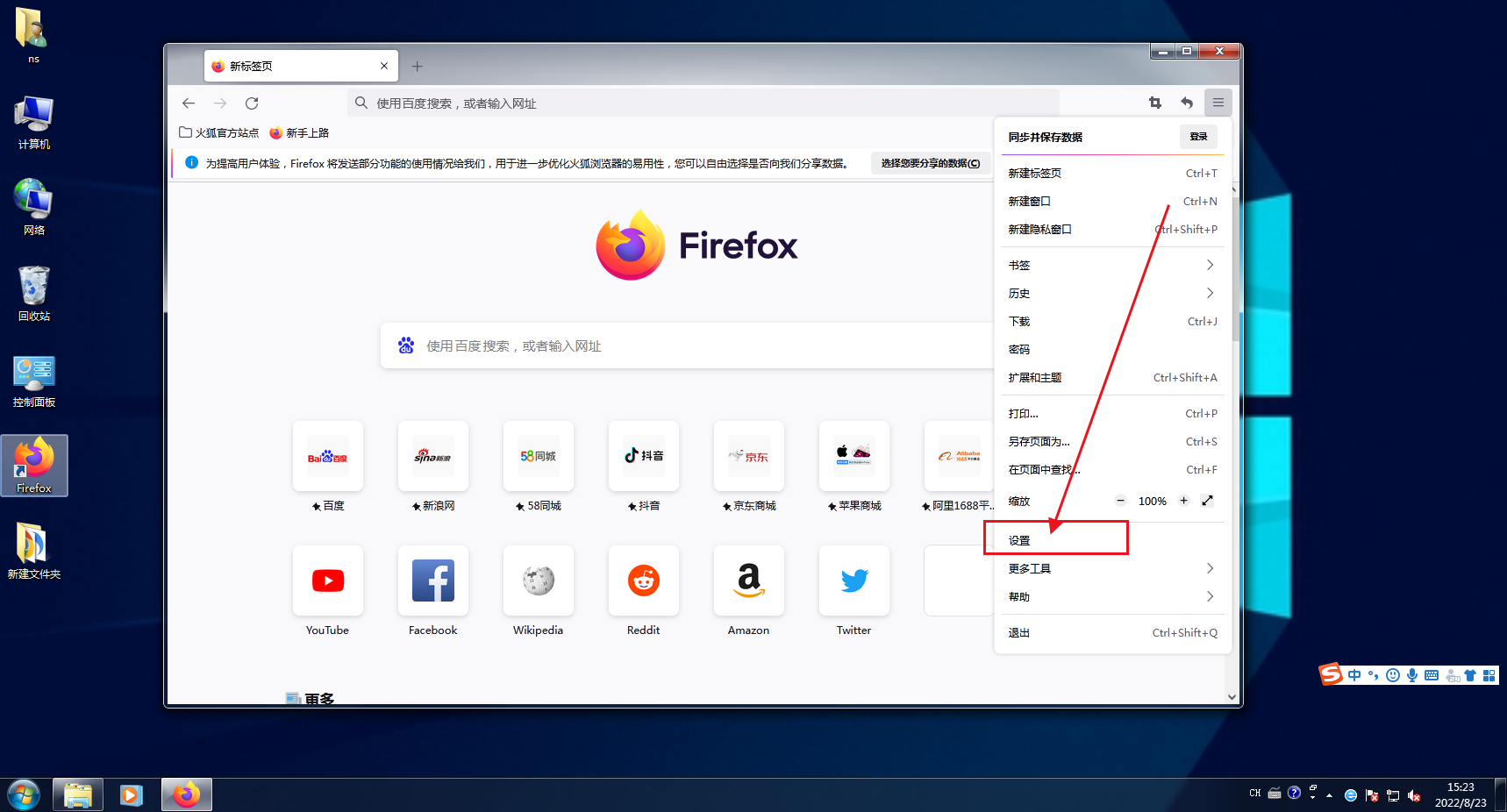Close the 新标签页 tab
Viewport: 1507px width, 812px height.
[384, 66]
